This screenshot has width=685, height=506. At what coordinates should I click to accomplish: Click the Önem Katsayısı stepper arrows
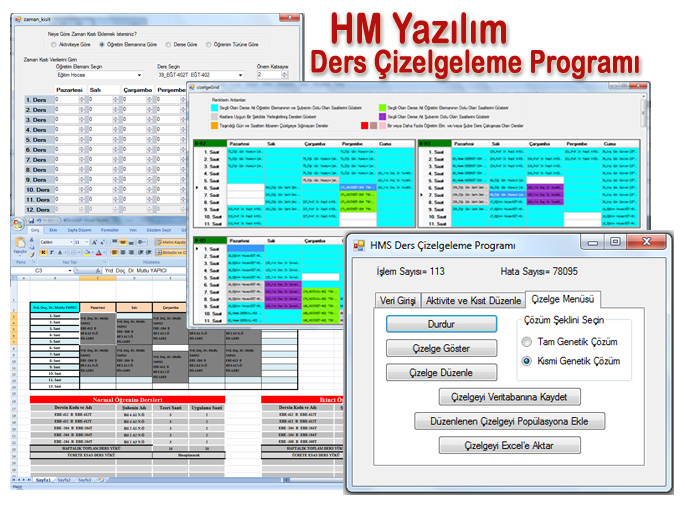[284, 75]
